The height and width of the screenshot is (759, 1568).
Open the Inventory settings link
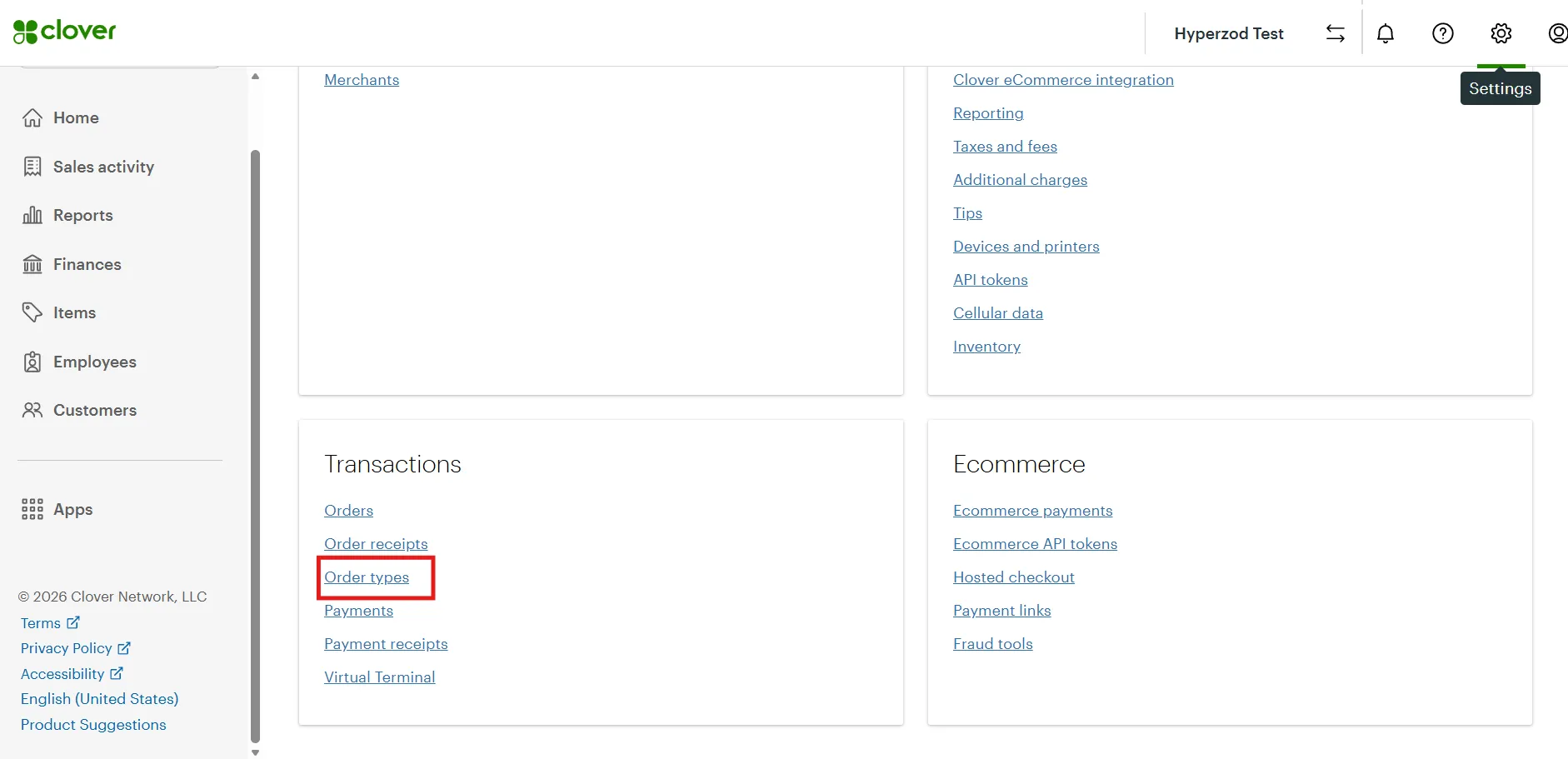[986, 347]
